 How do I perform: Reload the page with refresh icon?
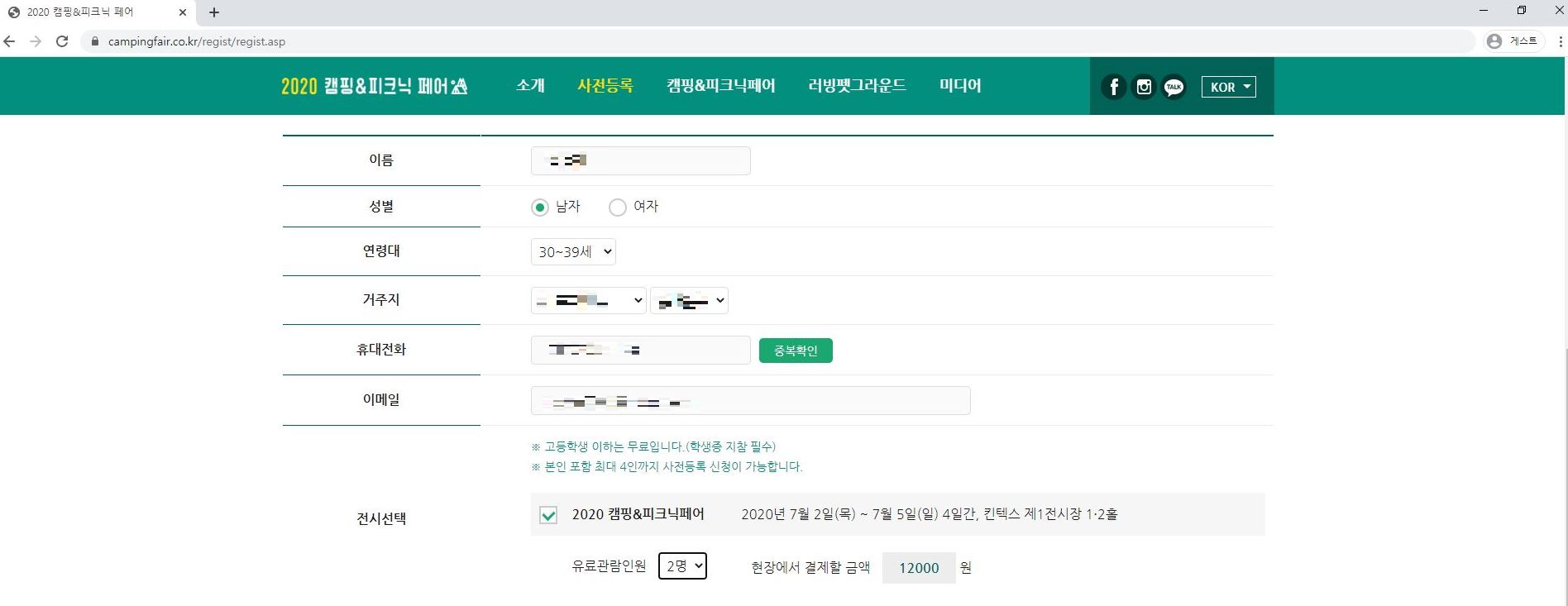(62, 41)
